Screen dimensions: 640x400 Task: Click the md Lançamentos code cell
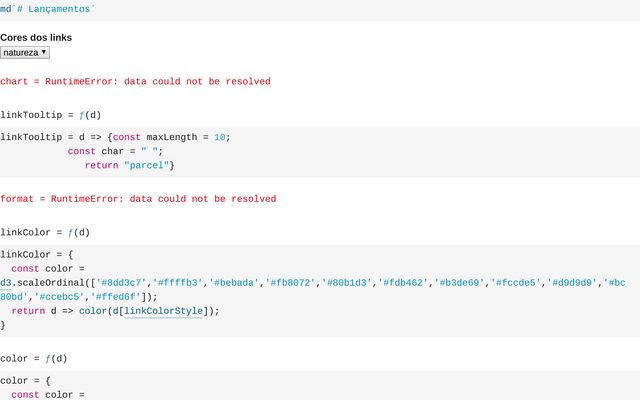pos(48,8)
